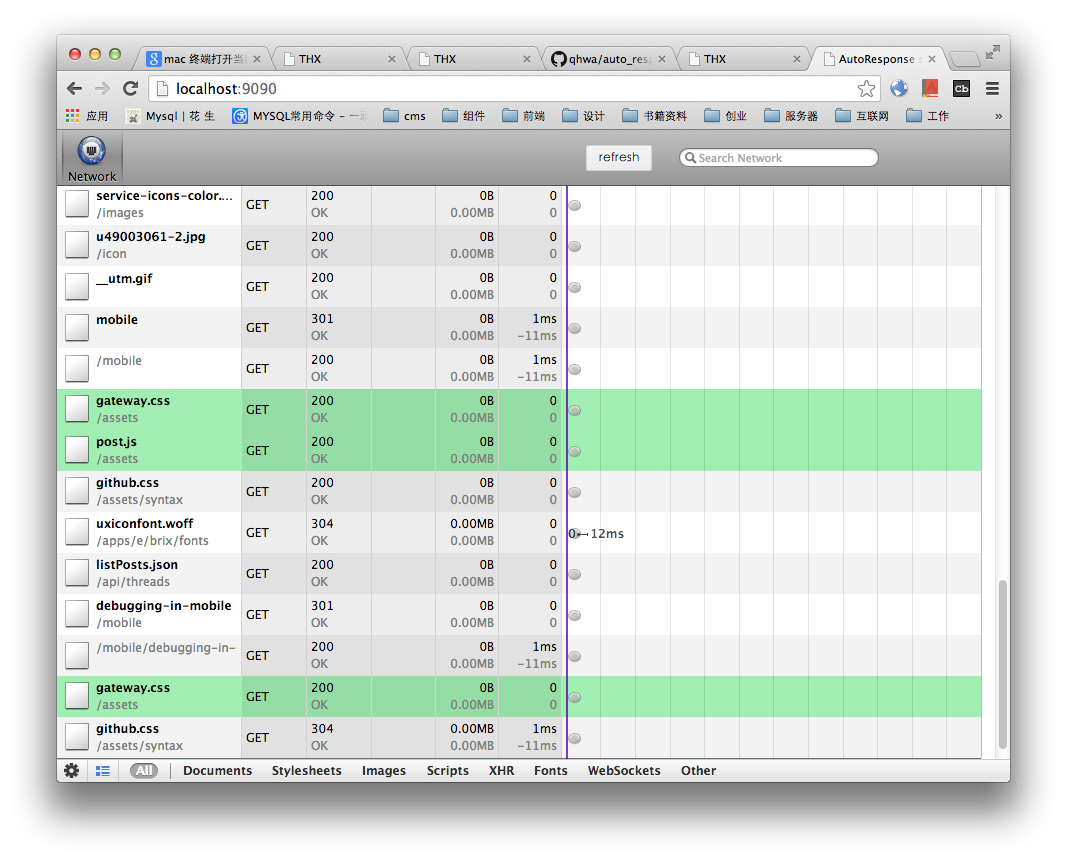Viewport: 1067px width, 861px height.
Task: Open the 前端 bookmarks folder
Action: (523, 116)
